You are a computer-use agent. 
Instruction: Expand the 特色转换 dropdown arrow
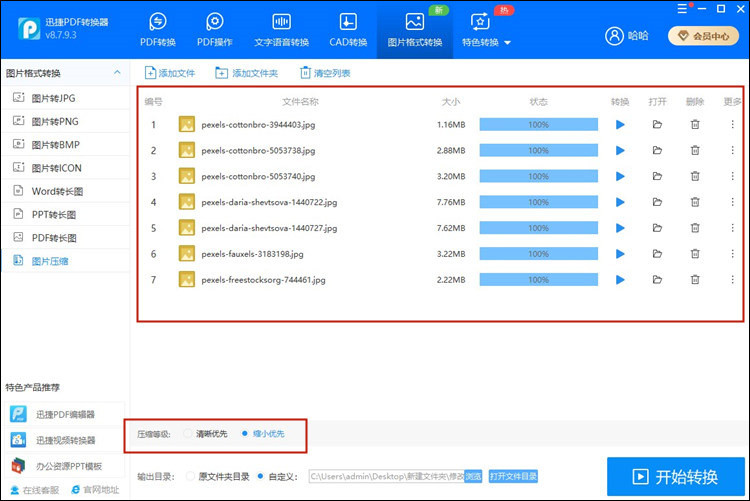(508, 43)
